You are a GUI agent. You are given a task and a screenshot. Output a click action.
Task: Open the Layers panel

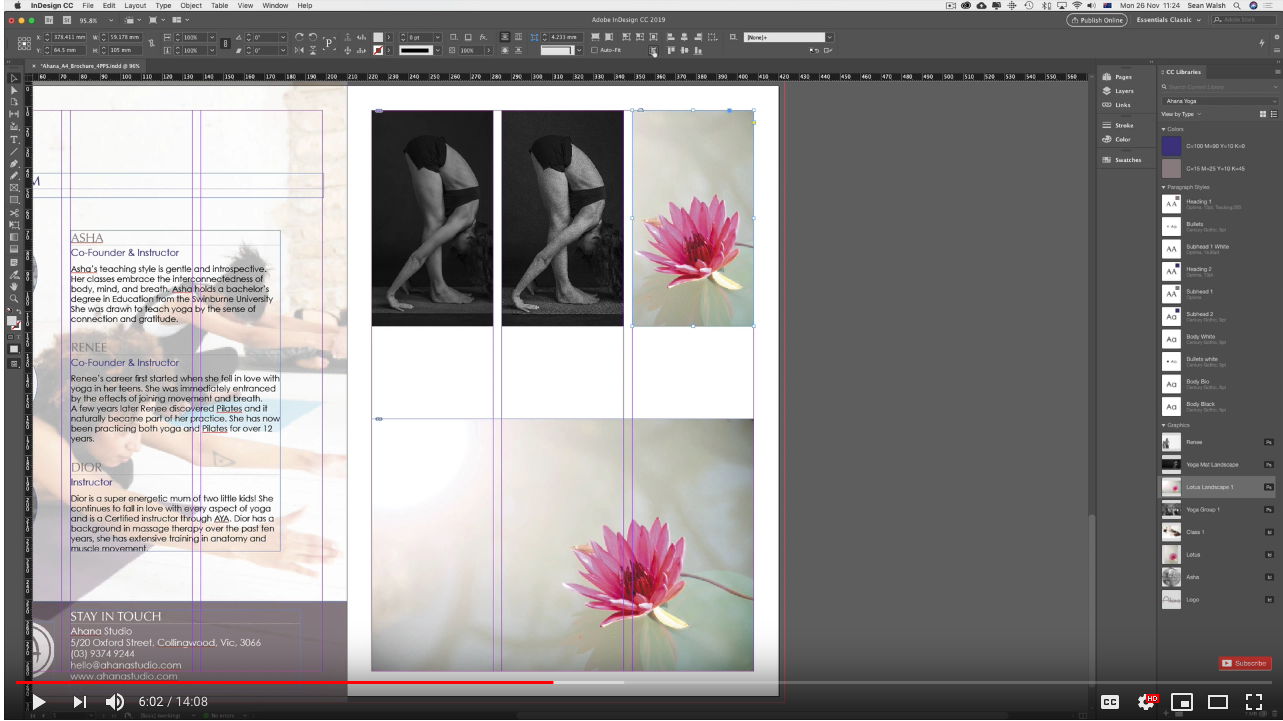(x=1122, y=90)
